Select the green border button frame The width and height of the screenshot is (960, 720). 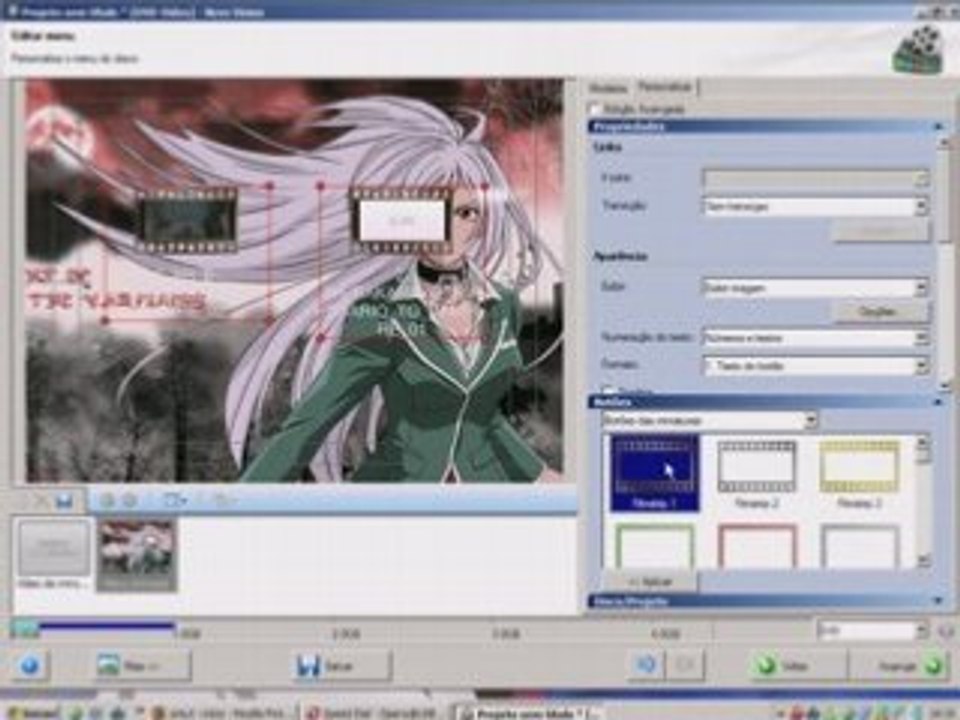coord(654,546)
